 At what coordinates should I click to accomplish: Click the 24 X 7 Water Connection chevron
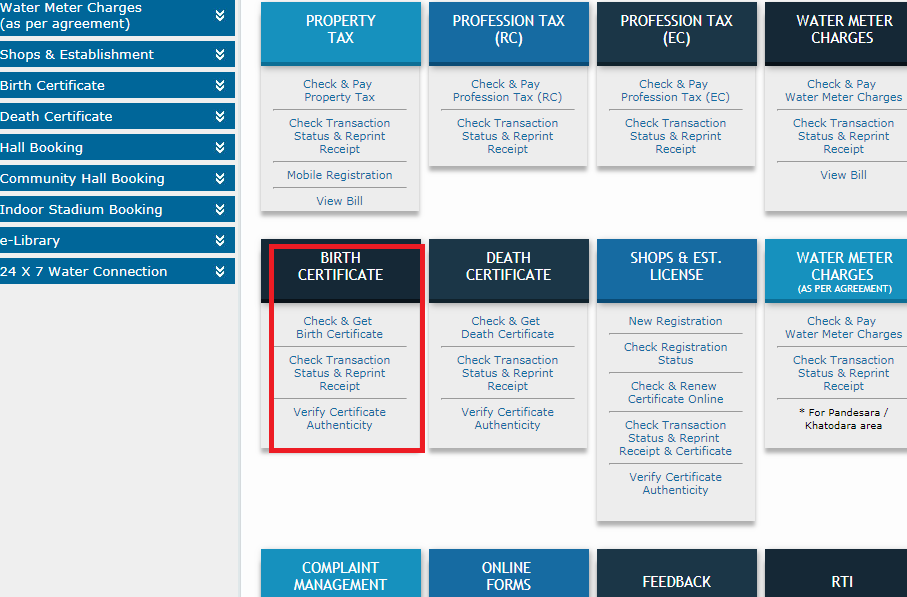[x=220, y=272]
